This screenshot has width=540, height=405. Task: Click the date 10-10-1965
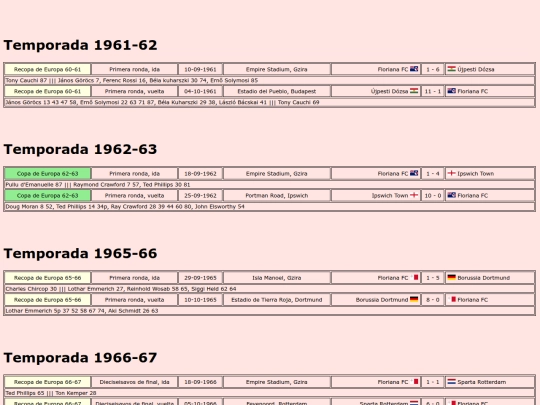click(200, 300)
